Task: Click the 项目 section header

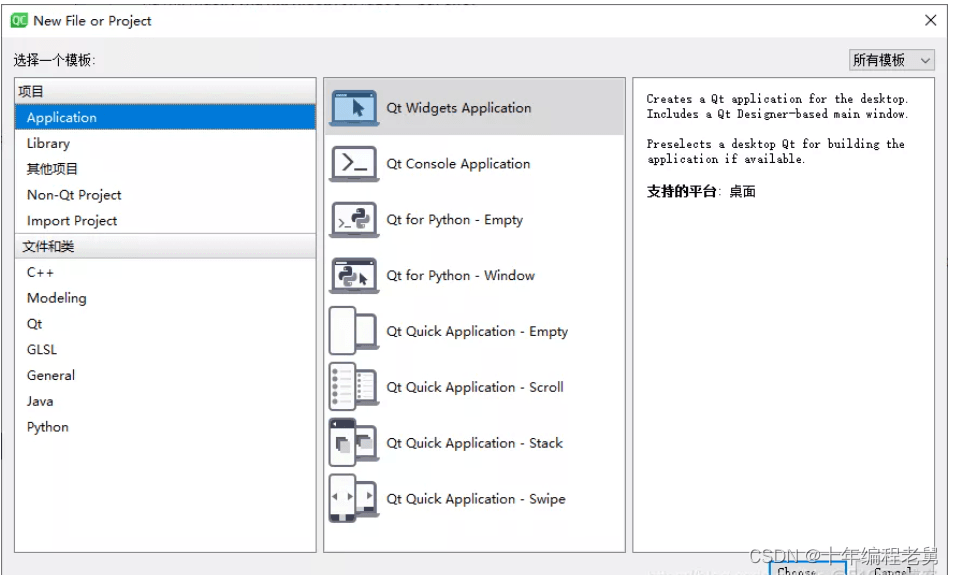Action: click(x=165, y=91)
